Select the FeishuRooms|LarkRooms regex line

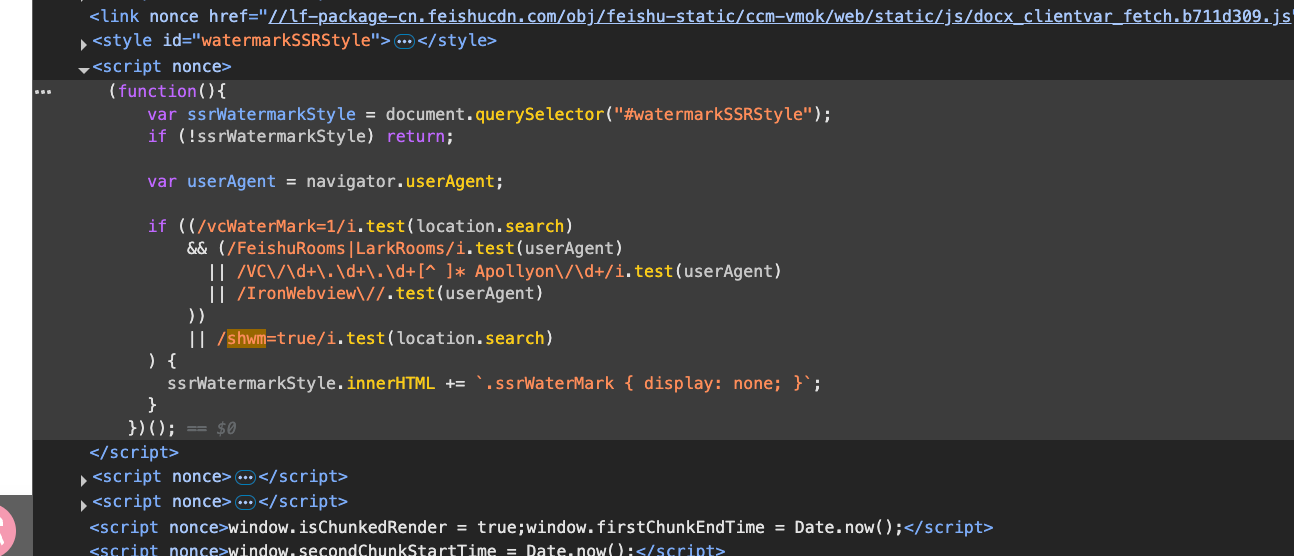tap(404, 248)
